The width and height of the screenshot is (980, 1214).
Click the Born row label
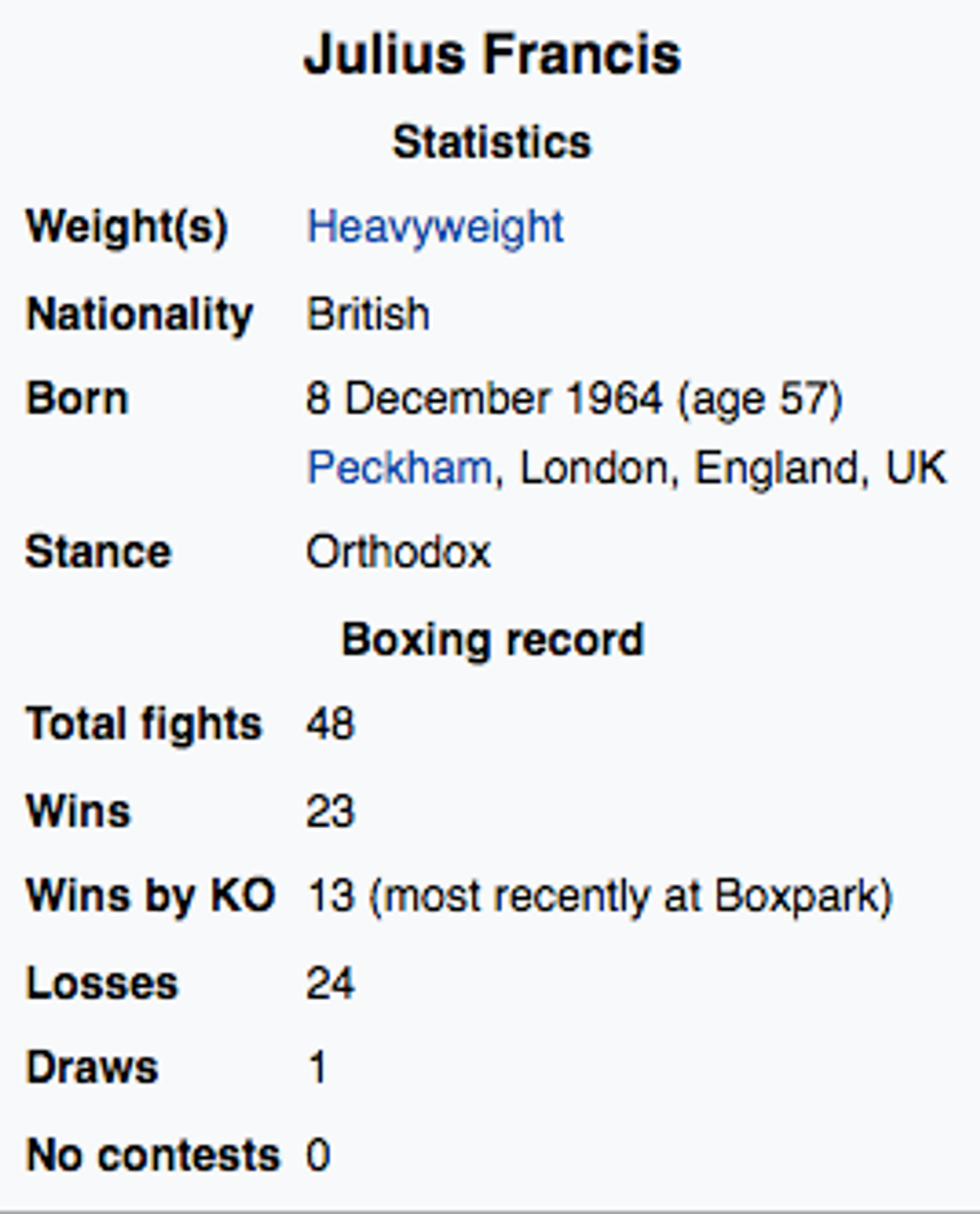click(x=76, y=399)
